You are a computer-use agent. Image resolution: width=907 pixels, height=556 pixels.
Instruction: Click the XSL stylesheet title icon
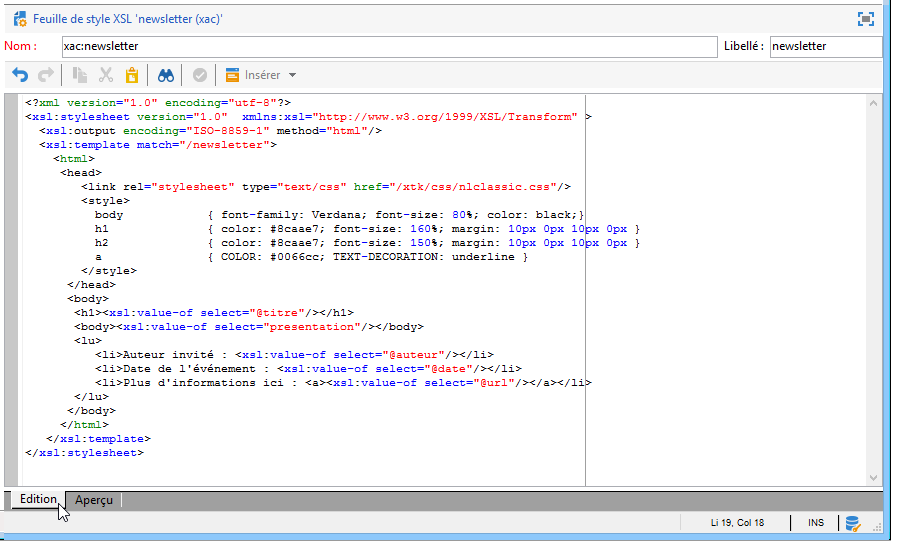[x=20, y=19]
